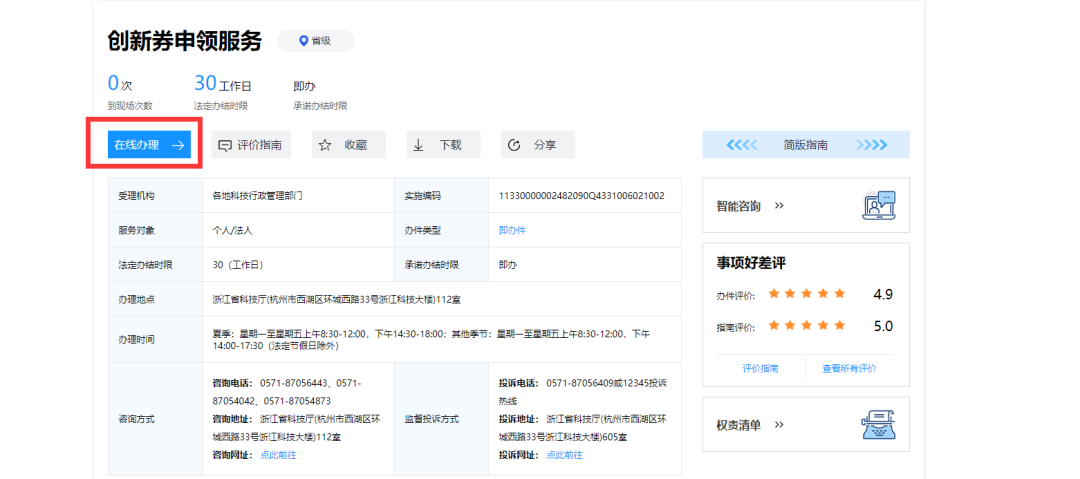Click the 分享 button
The width and height of the screenshot is (1080, 479).
click(x=538, y=145)
